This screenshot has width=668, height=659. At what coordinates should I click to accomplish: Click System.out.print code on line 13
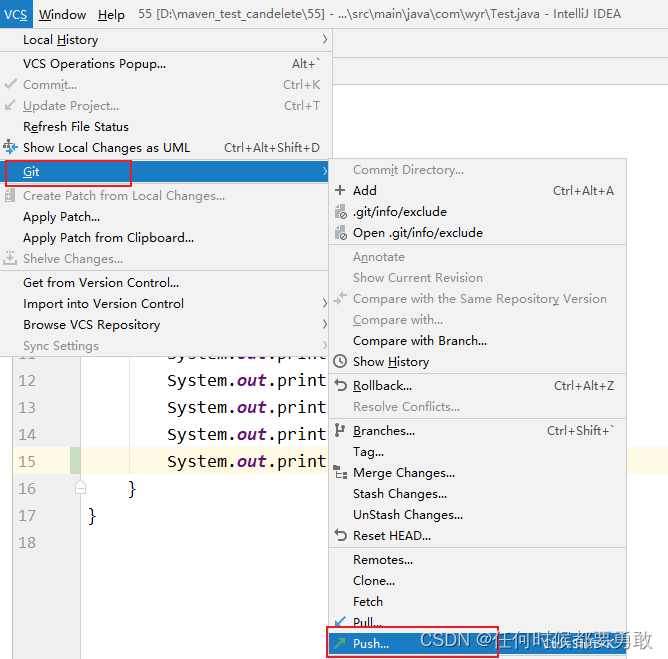tap(246, 407)
